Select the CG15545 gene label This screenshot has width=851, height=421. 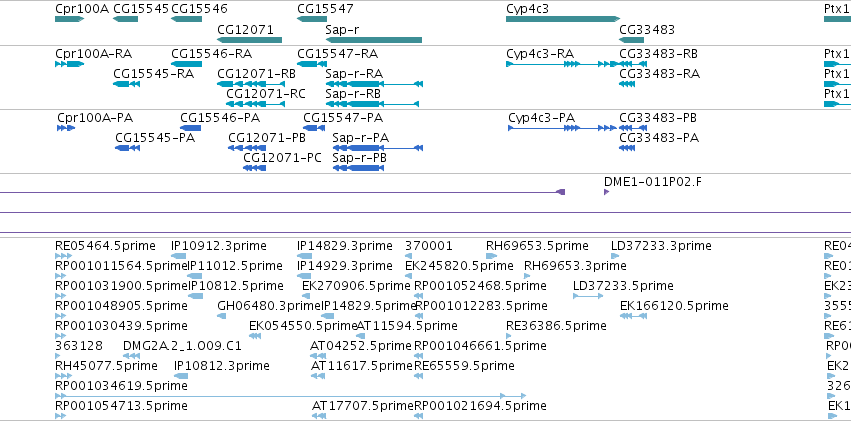(x=141, y=9)
